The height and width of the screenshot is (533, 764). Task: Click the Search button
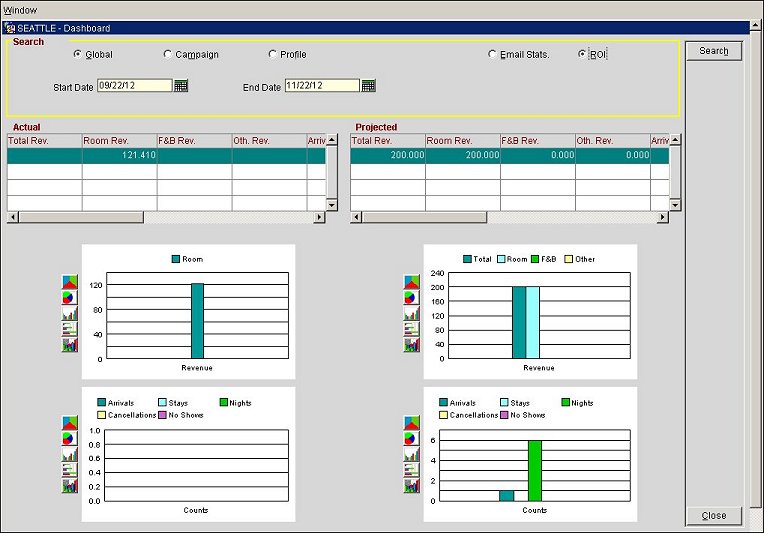point(714,51)
